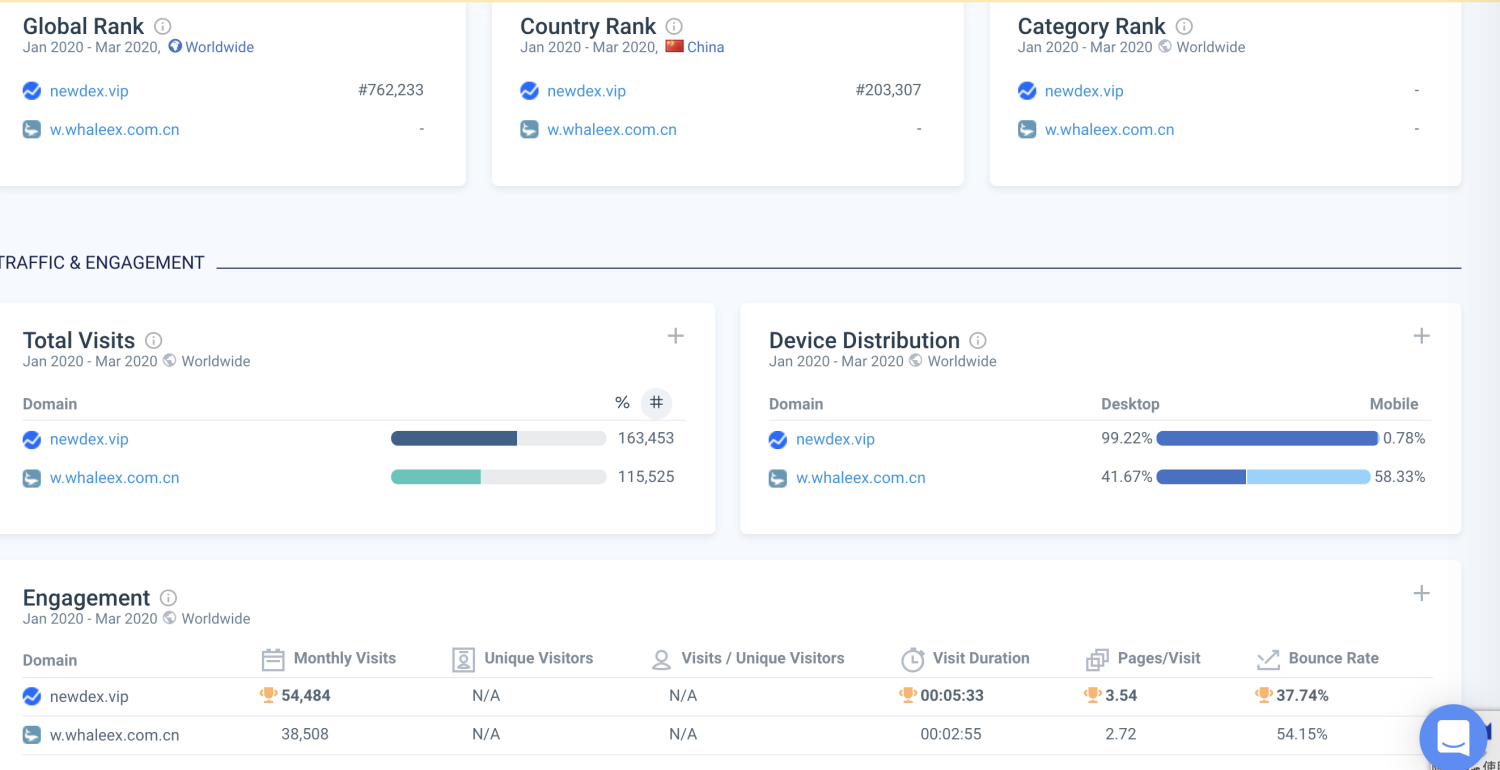1500x770 pixels.
Task: Click newdex.vip row in Engagement table
Action: (728, 696)
